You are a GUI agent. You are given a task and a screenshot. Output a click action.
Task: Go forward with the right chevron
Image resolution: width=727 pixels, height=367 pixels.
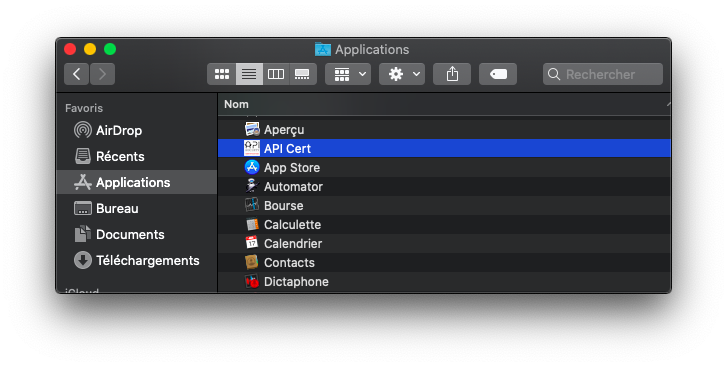click(x=102, y=74)
